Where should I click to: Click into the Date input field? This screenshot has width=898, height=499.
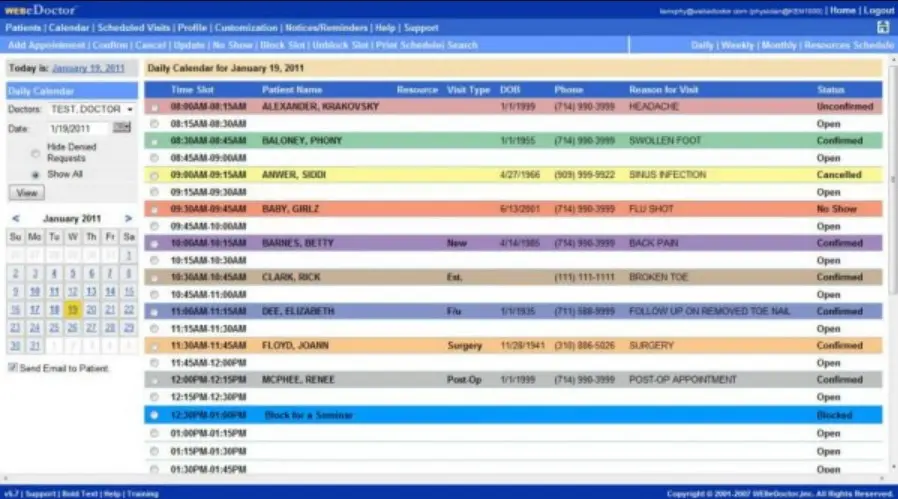tap(78, 128)
